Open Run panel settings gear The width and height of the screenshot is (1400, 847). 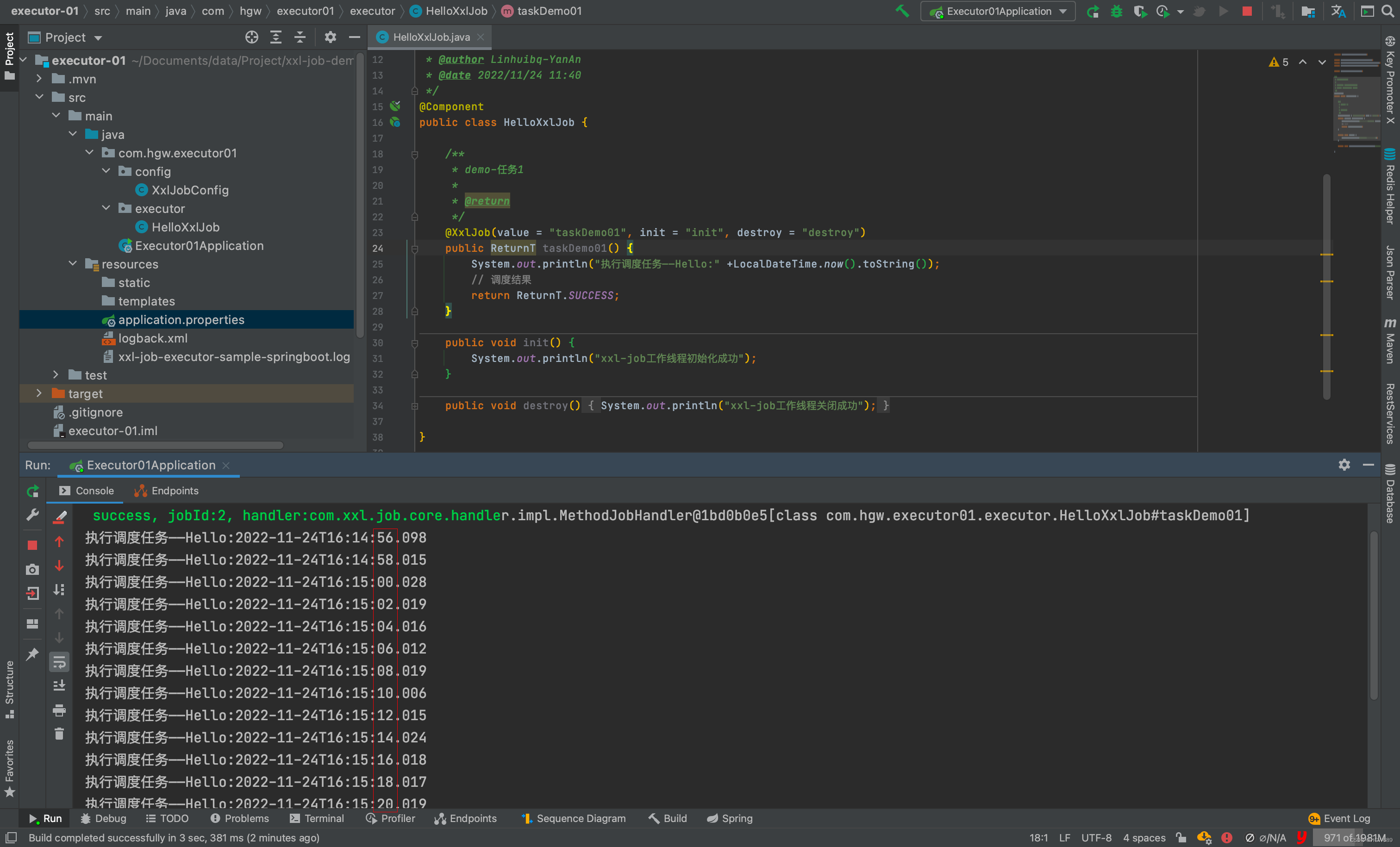[x=1344, y=465]
